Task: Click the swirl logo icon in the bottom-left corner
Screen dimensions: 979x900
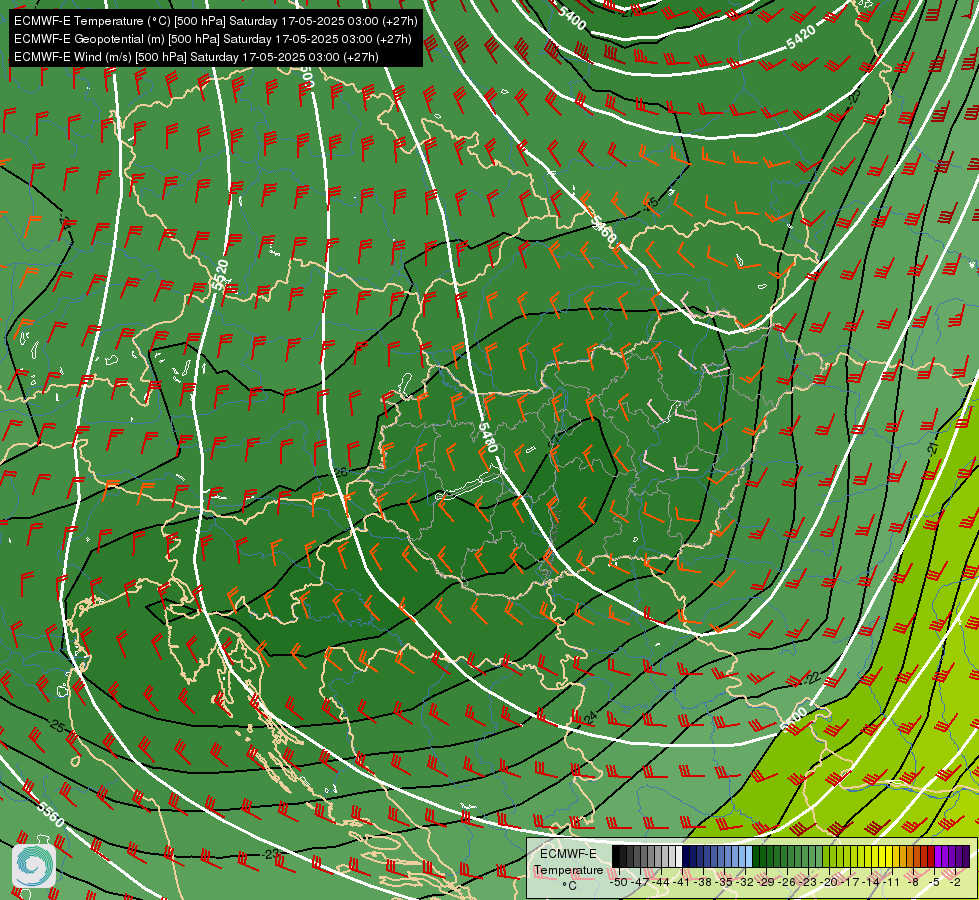Action: click(34, 866)
